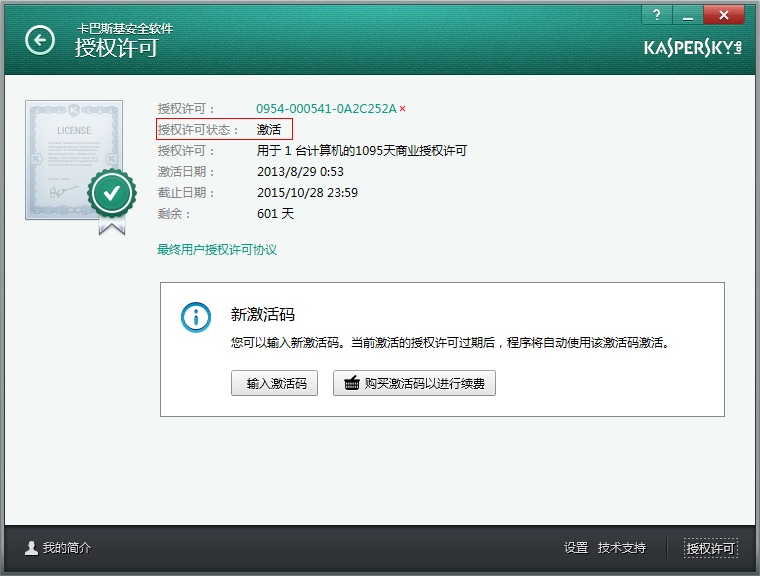Image resolution: width=760 pixels, height=576 pixels.
Task: Select expiry date 2015/10/28 23:59
Action: point(307,192)
